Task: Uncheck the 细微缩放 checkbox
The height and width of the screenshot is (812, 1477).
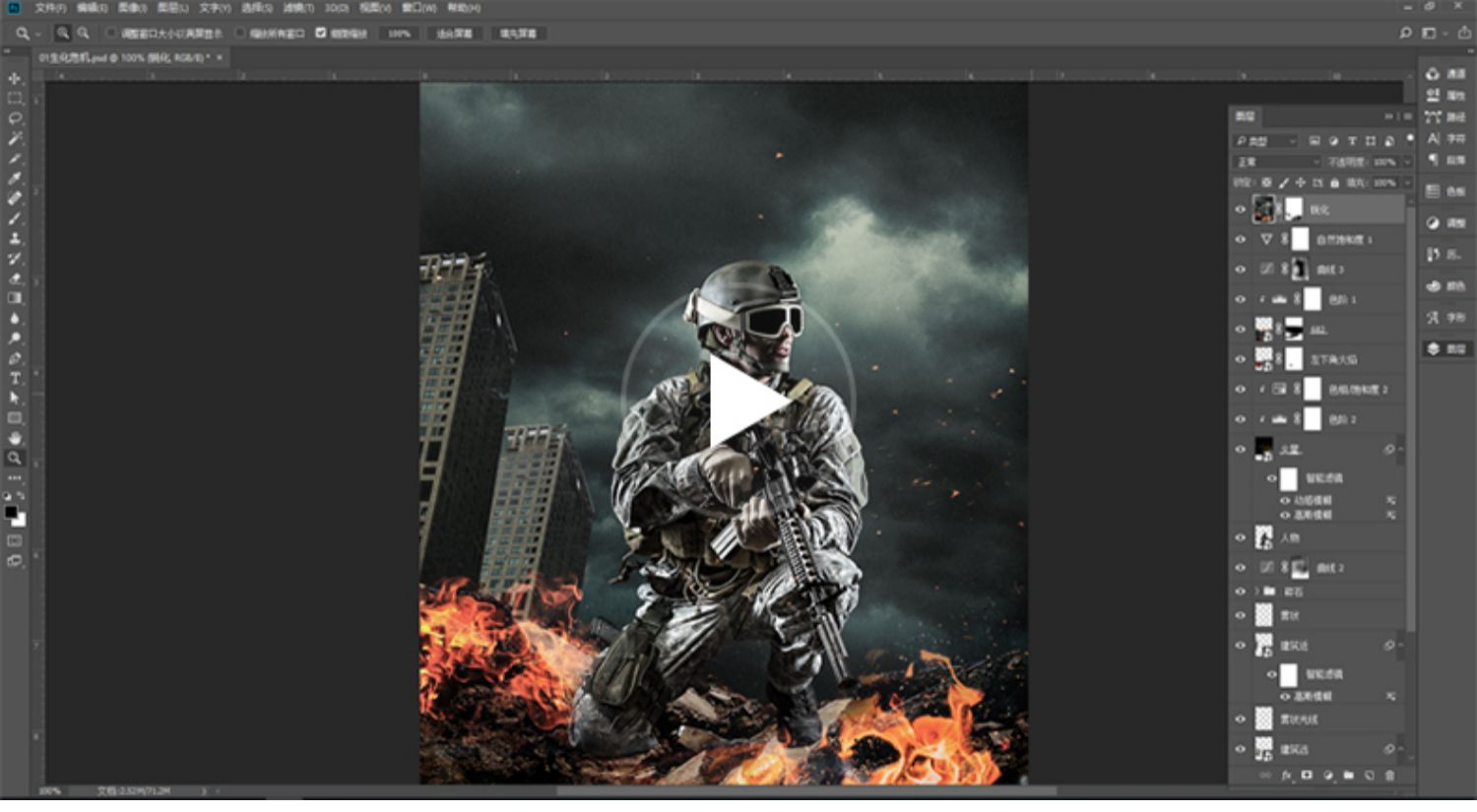Action: point(321,33)
